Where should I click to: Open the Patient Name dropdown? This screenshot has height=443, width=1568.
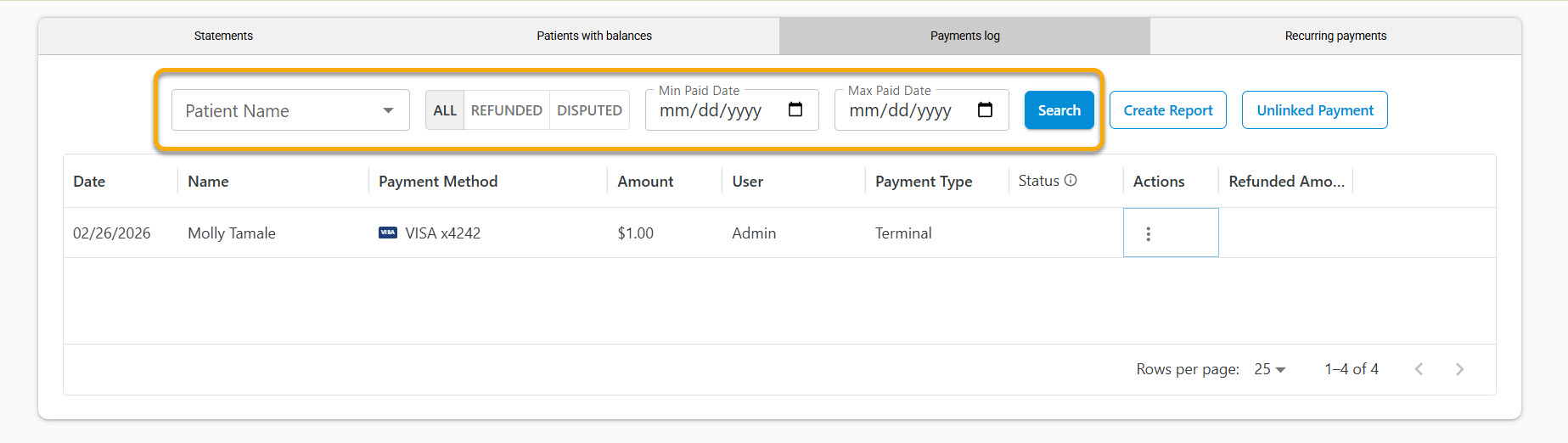tap(290, 110)
